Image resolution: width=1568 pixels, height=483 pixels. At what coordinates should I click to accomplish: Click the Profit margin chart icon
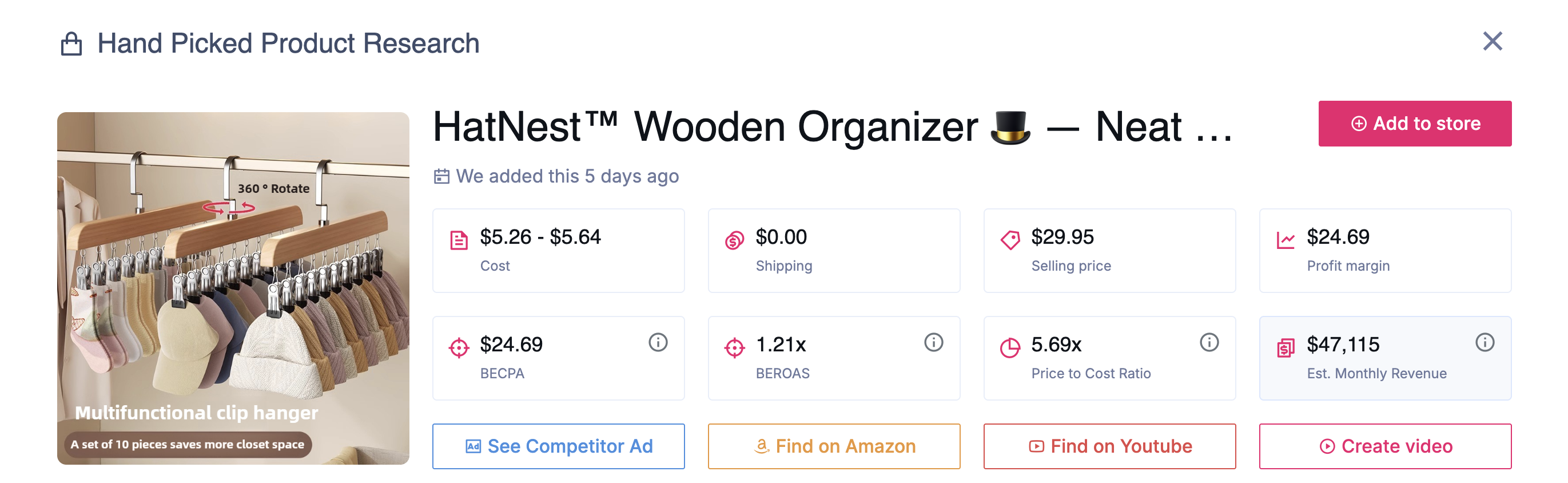click(x=1286, y=240)
